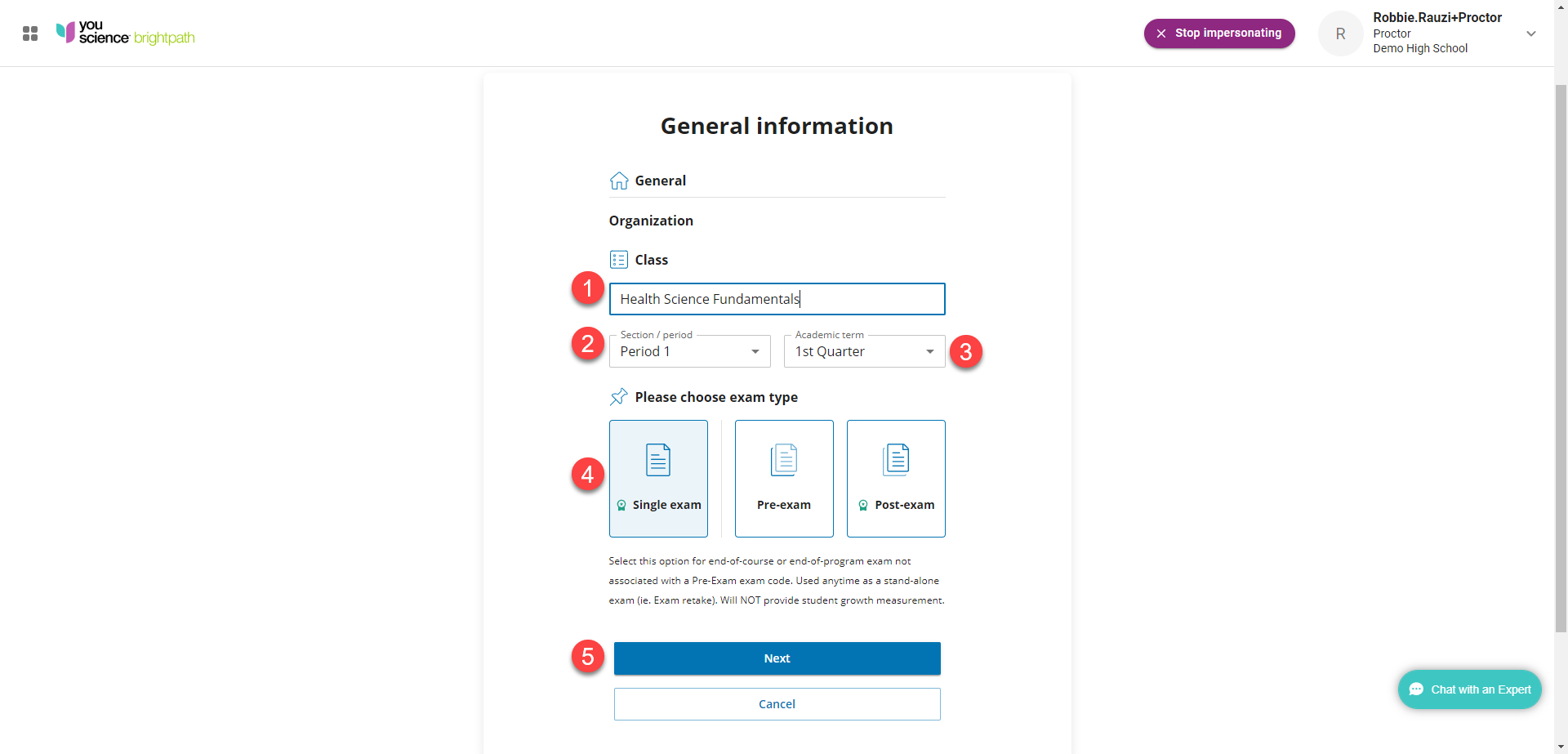1568x754 pixels.
Task: Click the Cancel button
Action: pos(777,704)
